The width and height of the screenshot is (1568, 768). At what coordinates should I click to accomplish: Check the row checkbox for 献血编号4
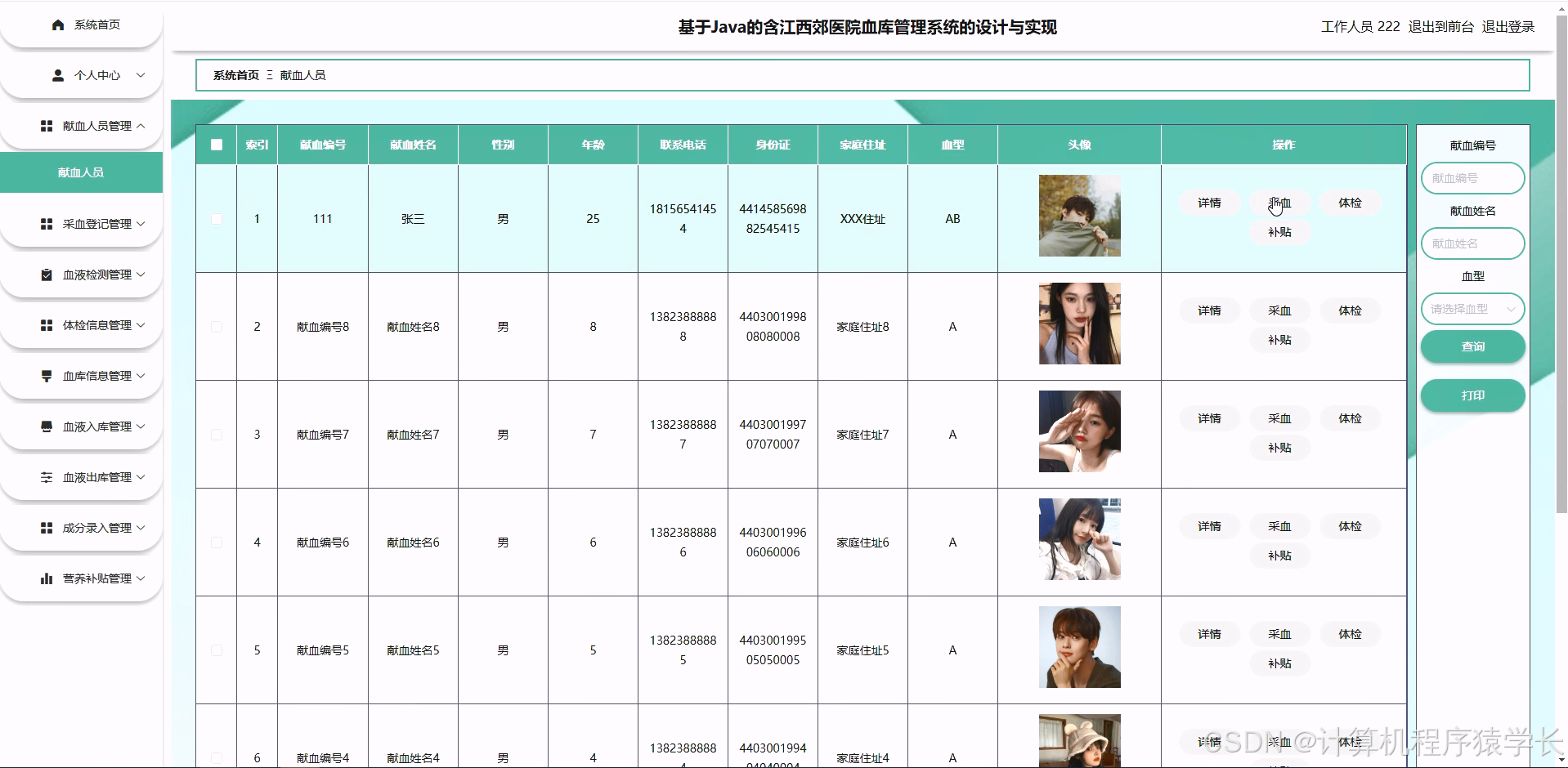[217, 758]
